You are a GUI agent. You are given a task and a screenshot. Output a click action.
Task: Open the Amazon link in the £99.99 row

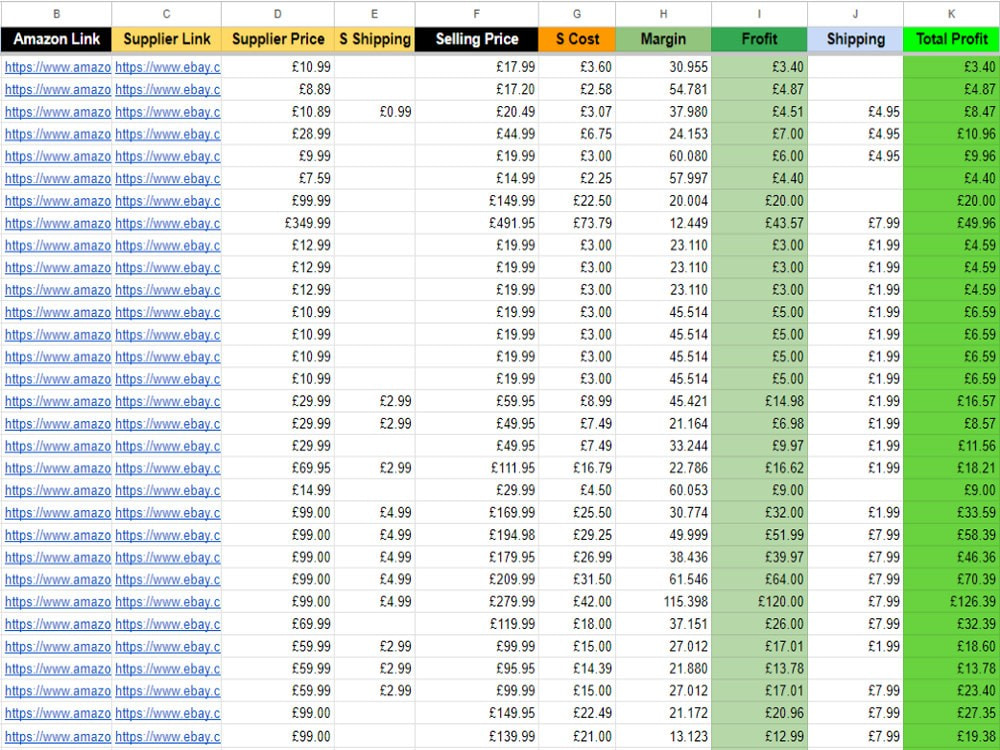pyautogui.click(x=57, y=201)
